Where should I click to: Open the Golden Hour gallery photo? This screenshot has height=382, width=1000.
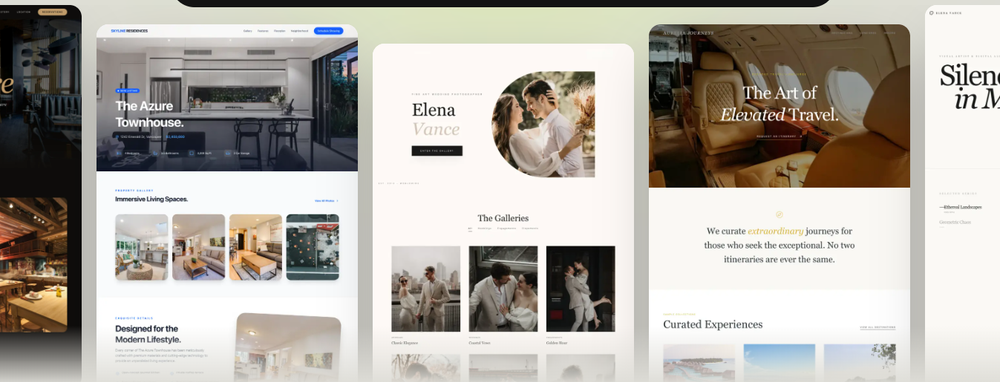click(x=580, y=289)
